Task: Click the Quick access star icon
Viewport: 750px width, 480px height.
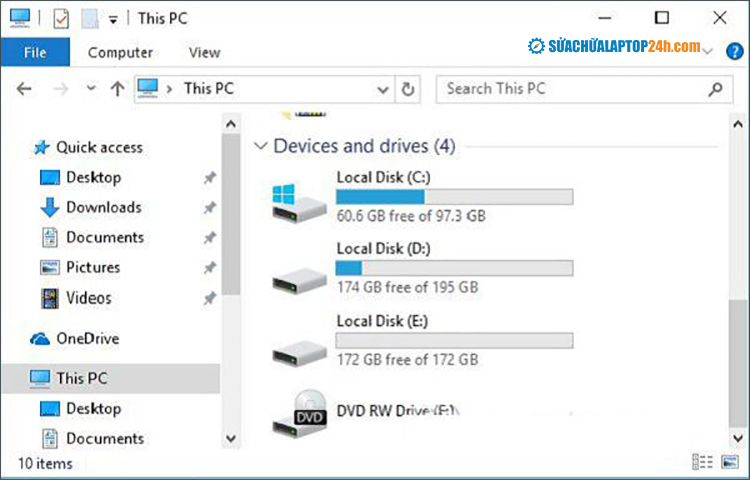Action: pos(41,147)
